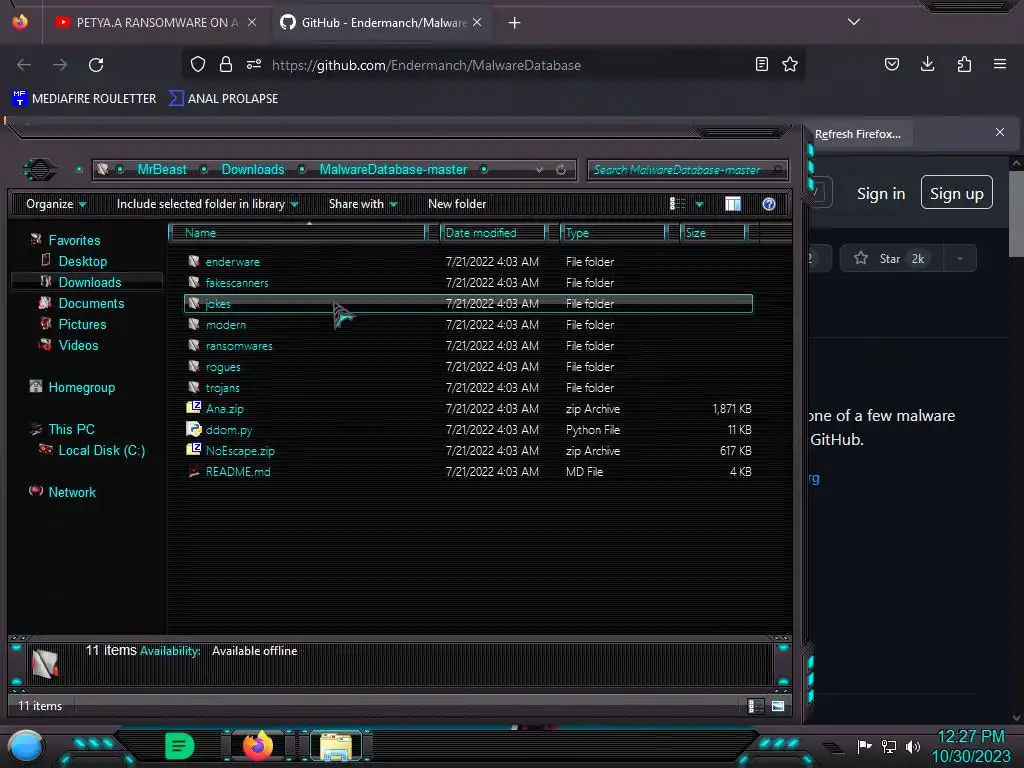The height and width of the screenshot is (768, 1024).
Task: Select Pictures in navigation pane
Action: tap(82, 324)
